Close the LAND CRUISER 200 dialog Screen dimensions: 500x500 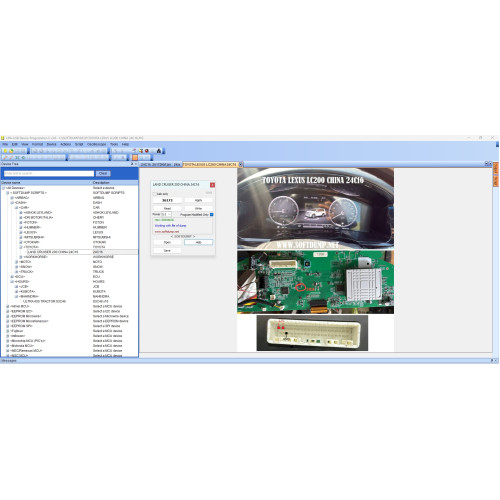[212, 185]
